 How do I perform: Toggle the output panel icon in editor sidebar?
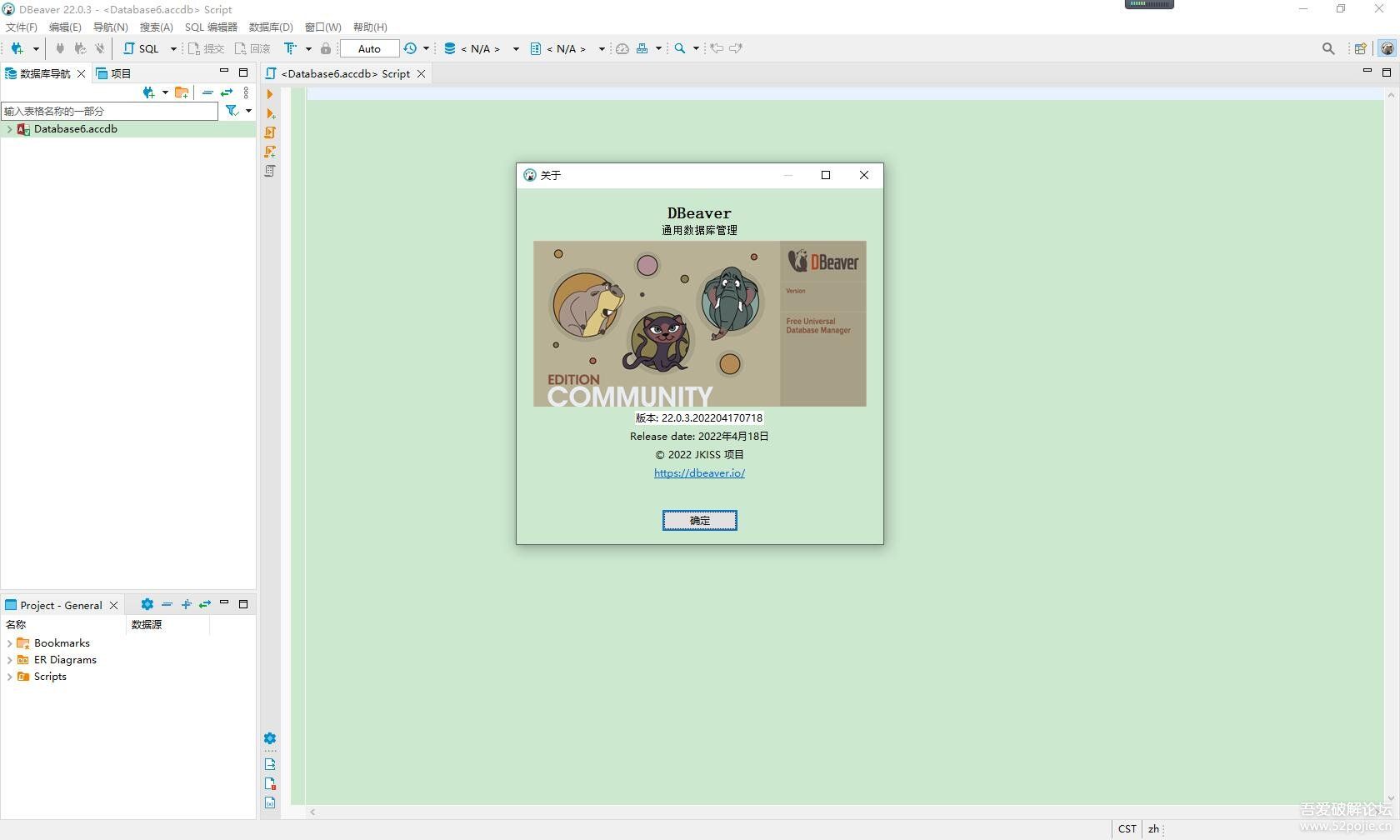(270, 764)
